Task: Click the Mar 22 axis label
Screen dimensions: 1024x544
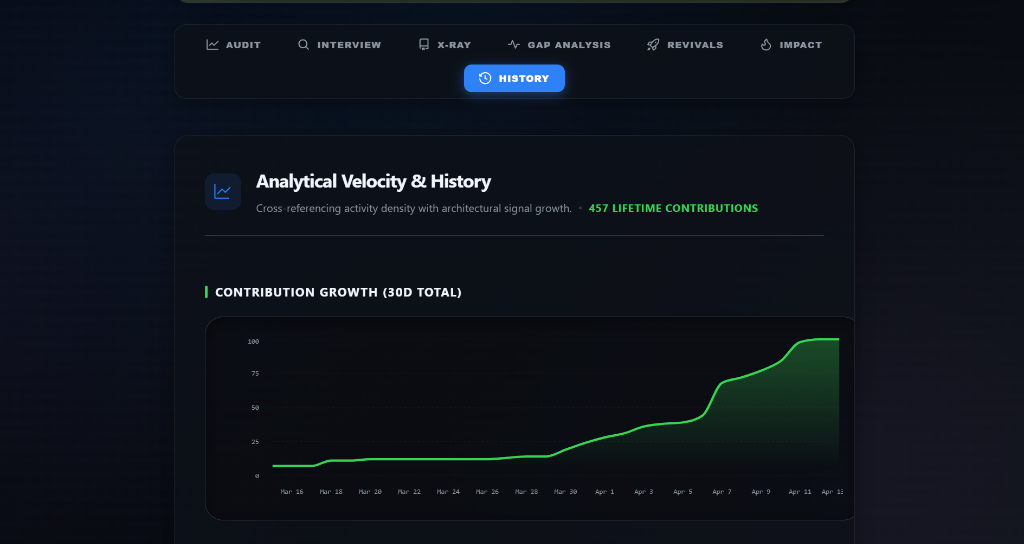Action: 409,492
